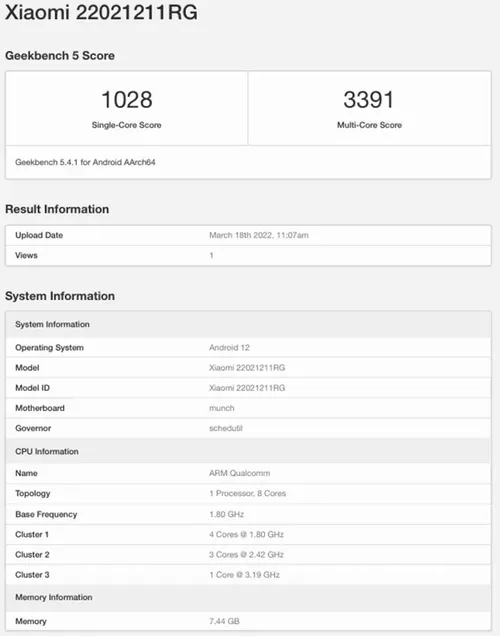Select the 3 Cores @ 2.42 GHz value
Image resolution: width=500 pixels, height=636 pixels.
pos(246,555)
